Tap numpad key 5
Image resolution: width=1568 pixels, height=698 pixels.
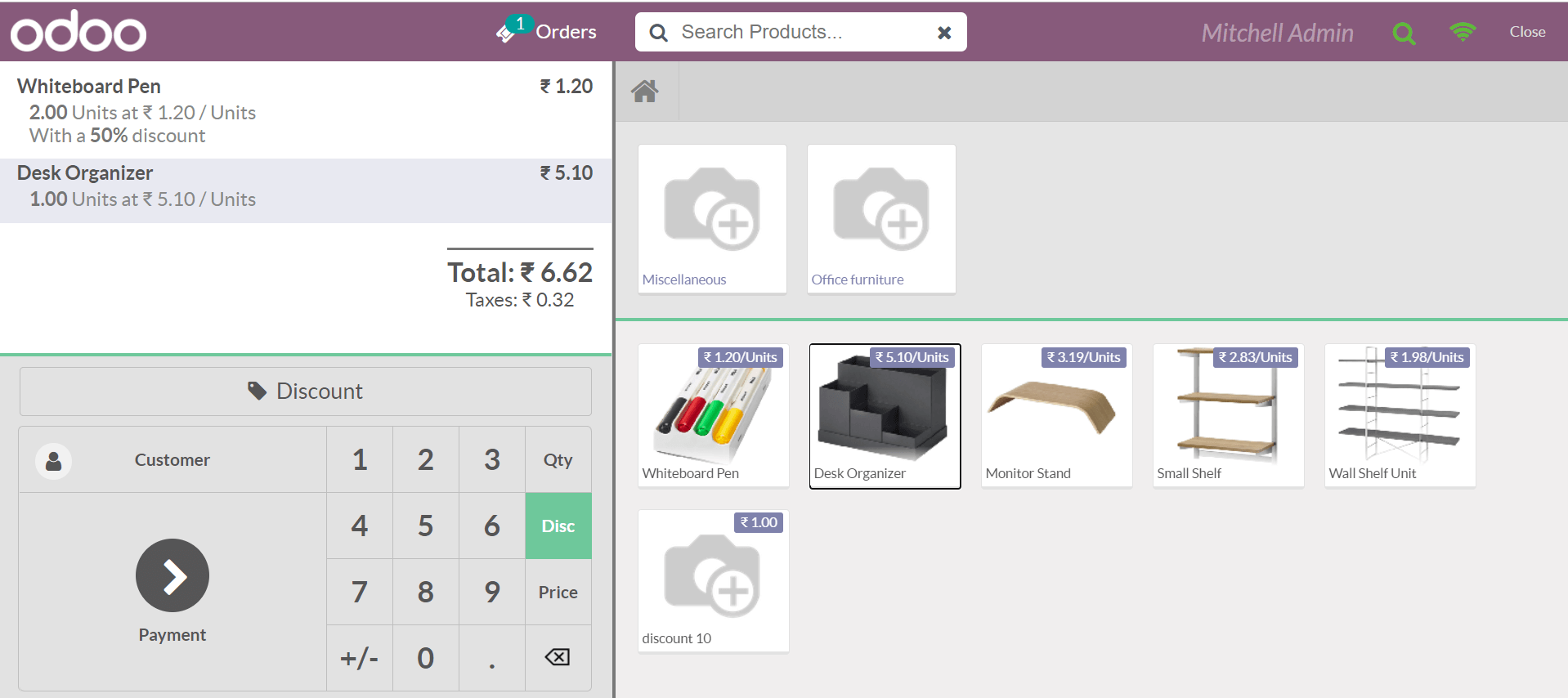click(x=426, y=526)
